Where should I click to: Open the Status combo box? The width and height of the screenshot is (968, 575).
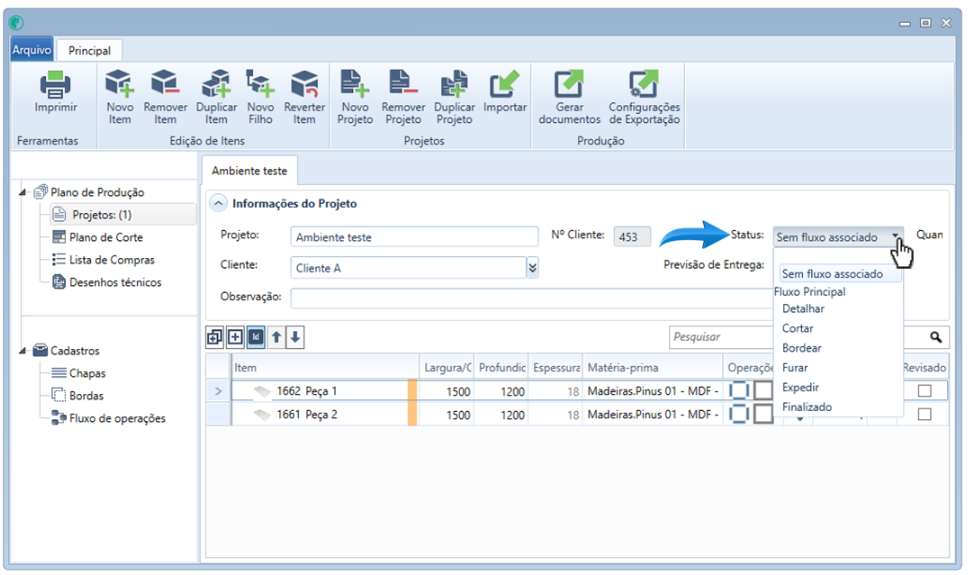(838, 237)
